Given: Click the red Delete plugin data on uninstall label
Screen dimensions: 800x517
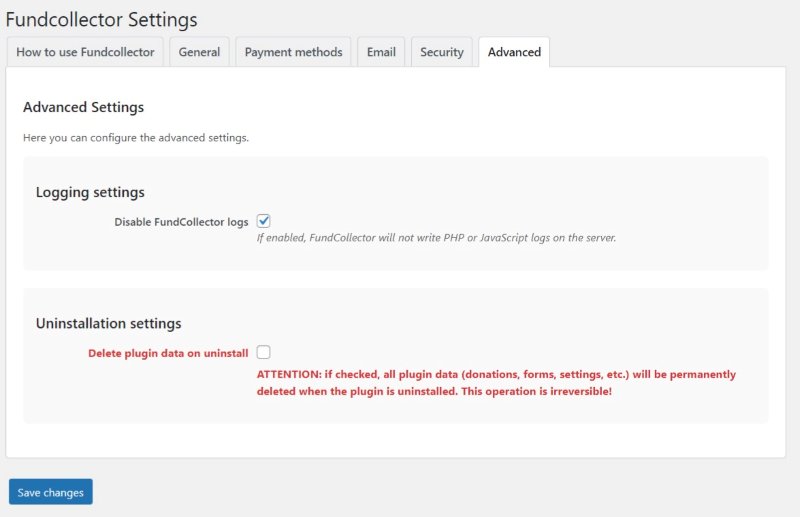Looking at the screenshot, I should click(x=168, y=353).
